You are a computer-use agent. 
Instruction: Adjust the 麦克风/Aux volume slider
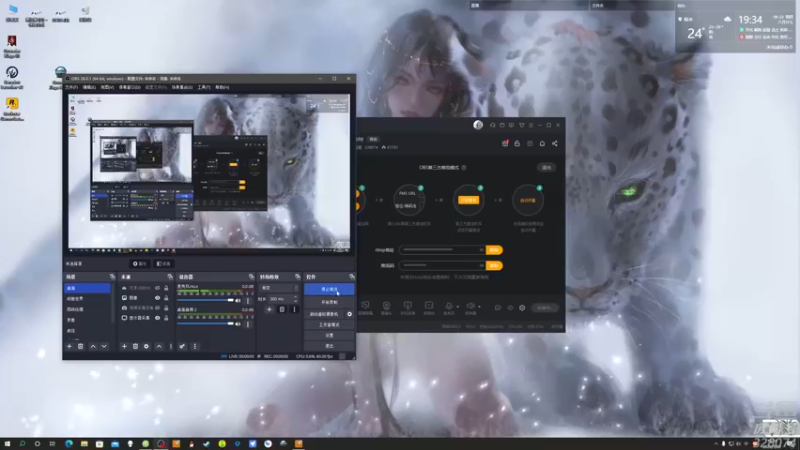click(206, 301)
